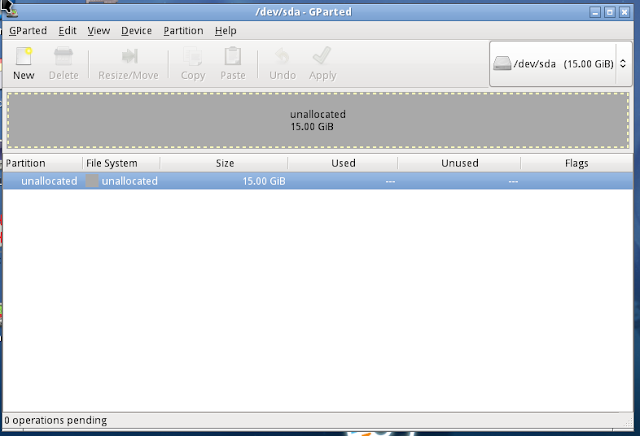Click the Paste partition toolbar icon
Screen dimensions: 640x436
[233, 56]
